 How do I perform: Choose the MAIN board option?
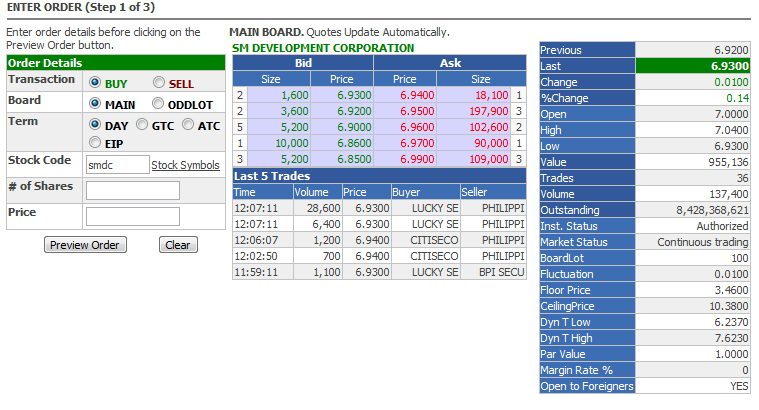[95, 104]
